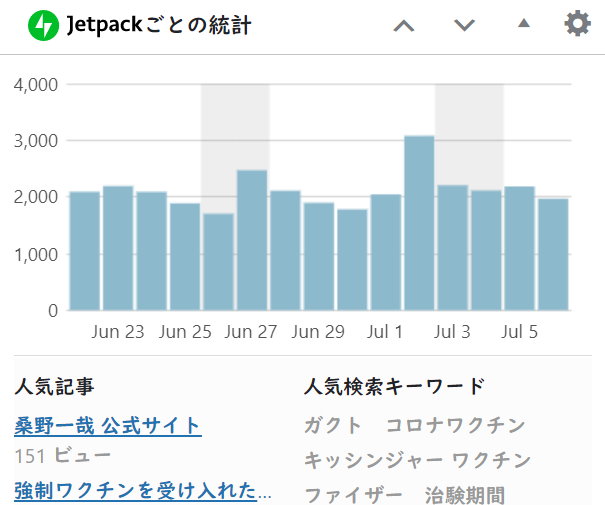Collapse the Jetpack stats panel
The height and width of the screenshot is (505, 605).
point(523,25)
